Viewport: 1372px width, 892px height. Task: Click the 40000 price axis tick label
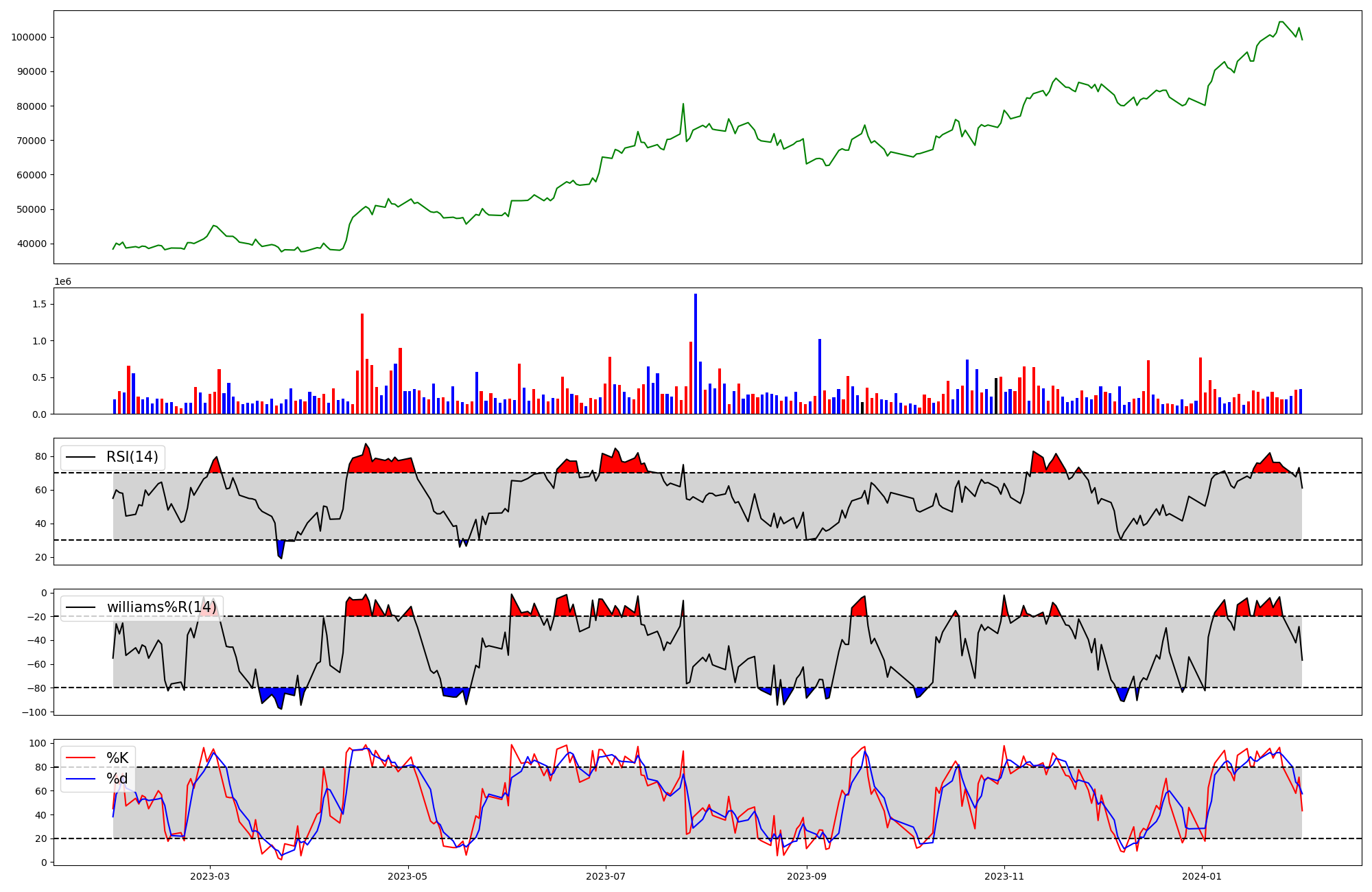(x=31, y=244)
